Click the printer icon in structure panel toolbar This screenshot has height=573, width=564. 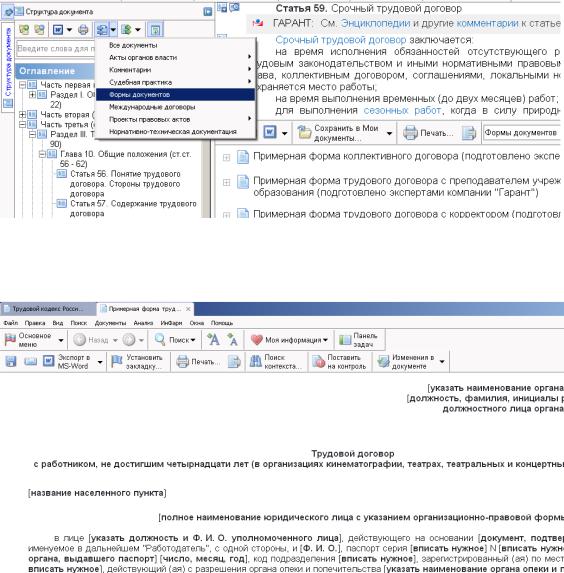tap(83, 29)
